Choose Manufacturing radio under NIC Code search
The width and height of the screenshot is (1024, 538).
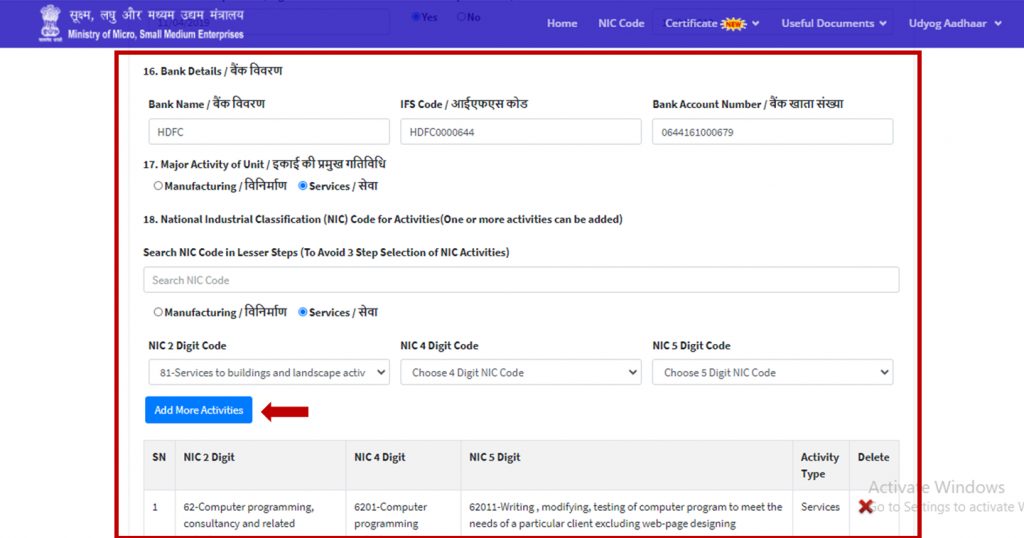[x=158, y=312]
